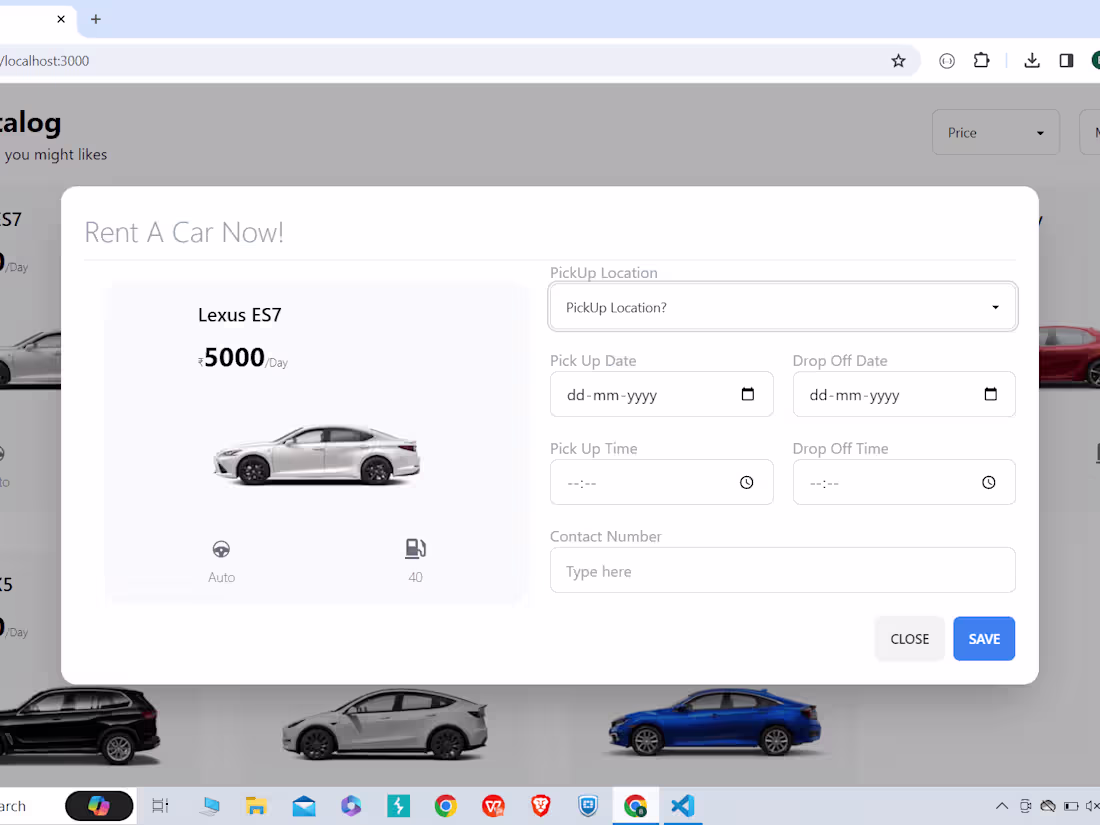This screenshot has width=1100, height=825.
Task: Toggle the browser side panel icon
Action: [1066, 61]
